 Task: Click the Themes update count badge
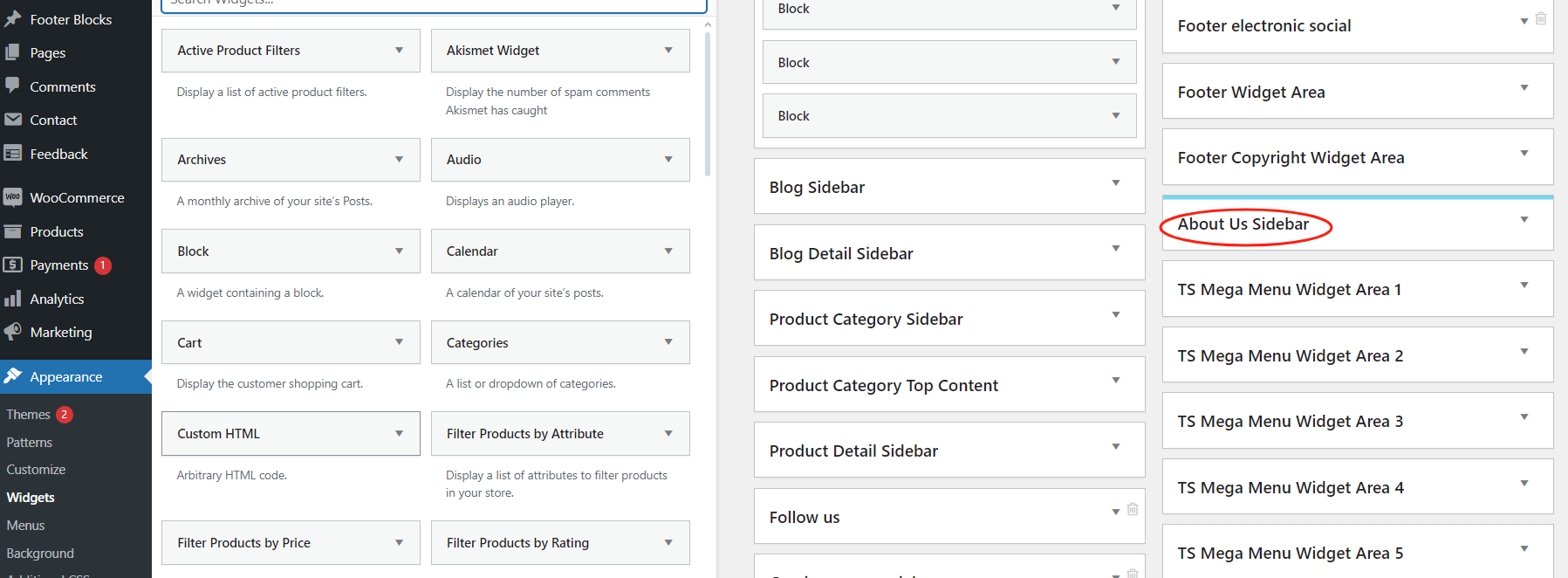click(65, 415)
